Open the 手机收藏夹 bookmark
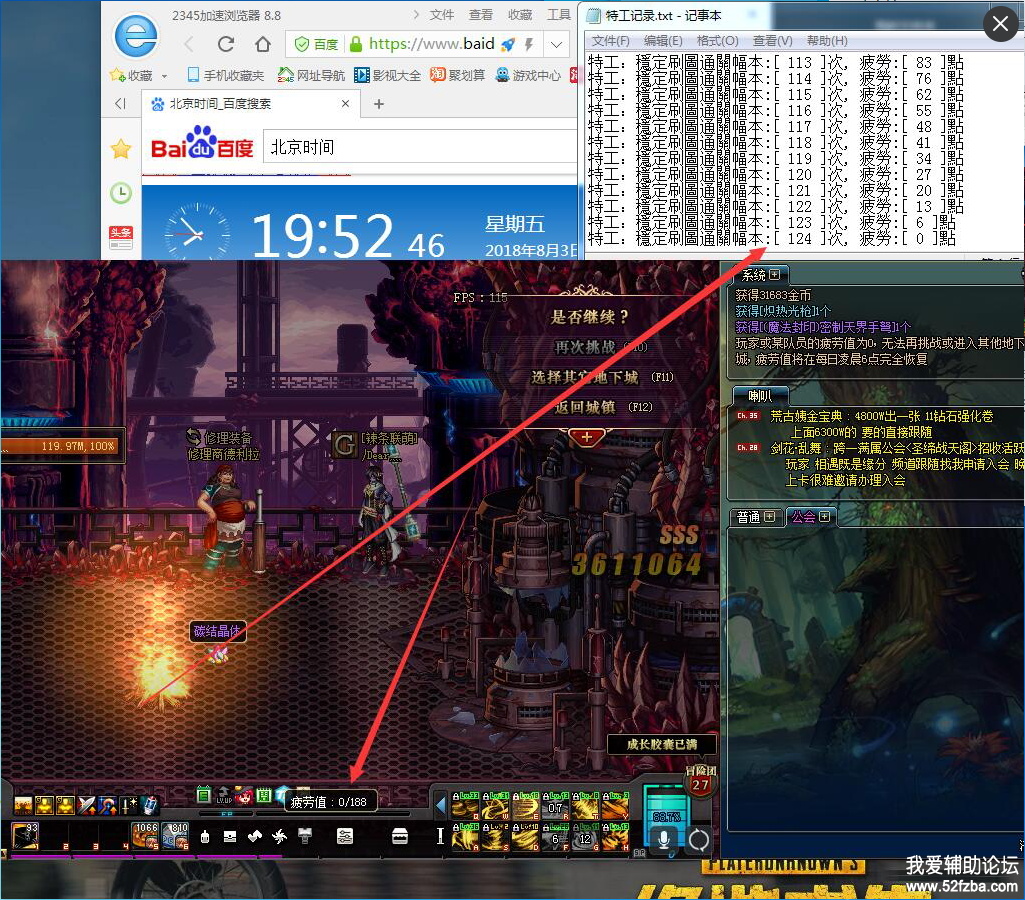This screenshot has width=1025, height=900. (x=226, y=76)
